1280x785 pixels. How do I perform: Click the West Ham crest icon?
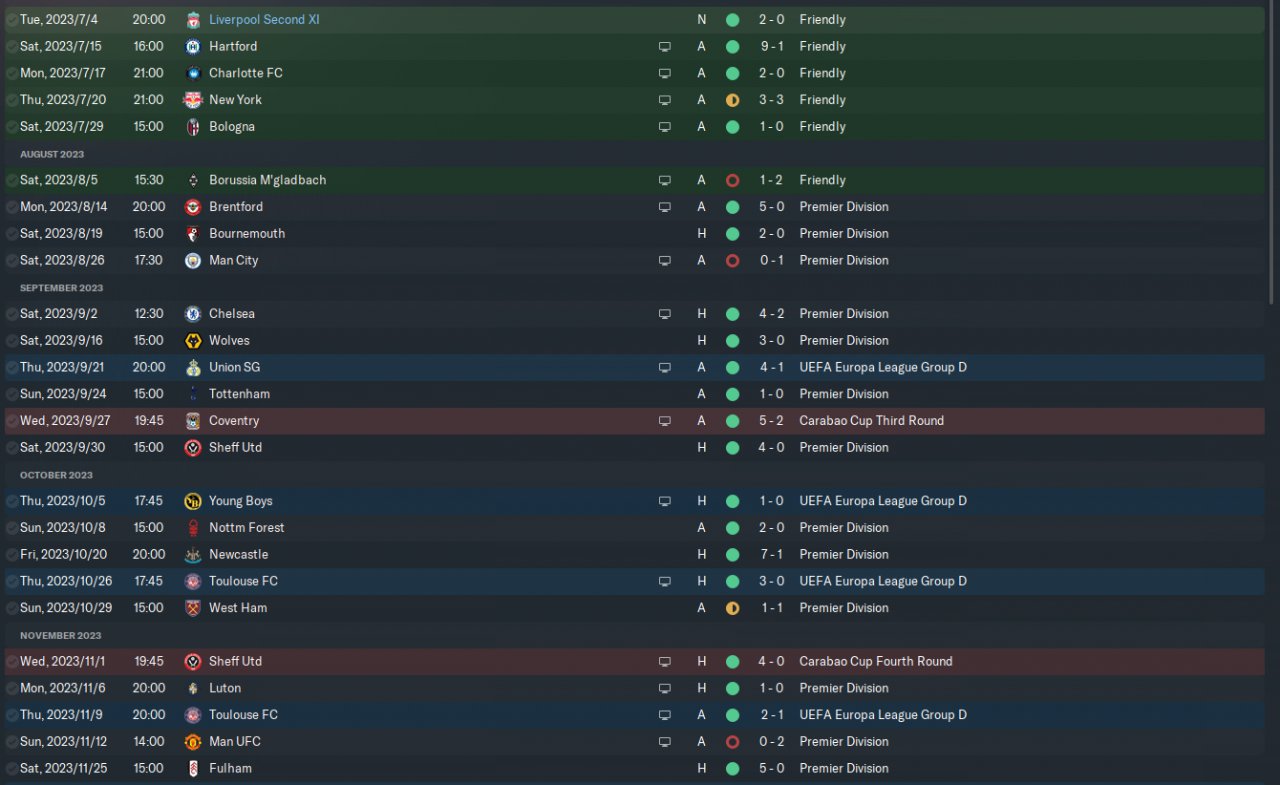pyautogui.click(x=193, y=608)
